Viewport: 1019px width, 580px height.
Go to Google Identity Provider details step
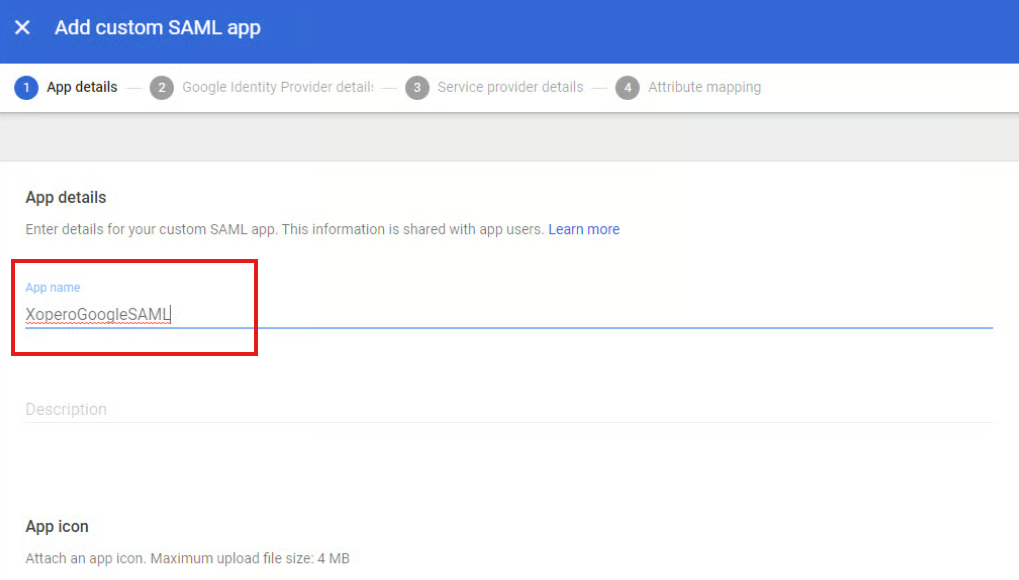(277, 88)
